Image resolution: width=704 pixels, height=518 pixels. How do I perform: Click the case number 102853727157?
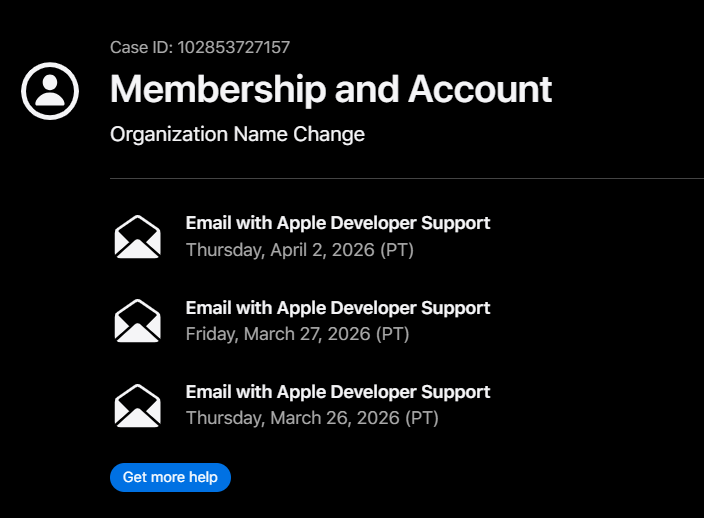234,47
